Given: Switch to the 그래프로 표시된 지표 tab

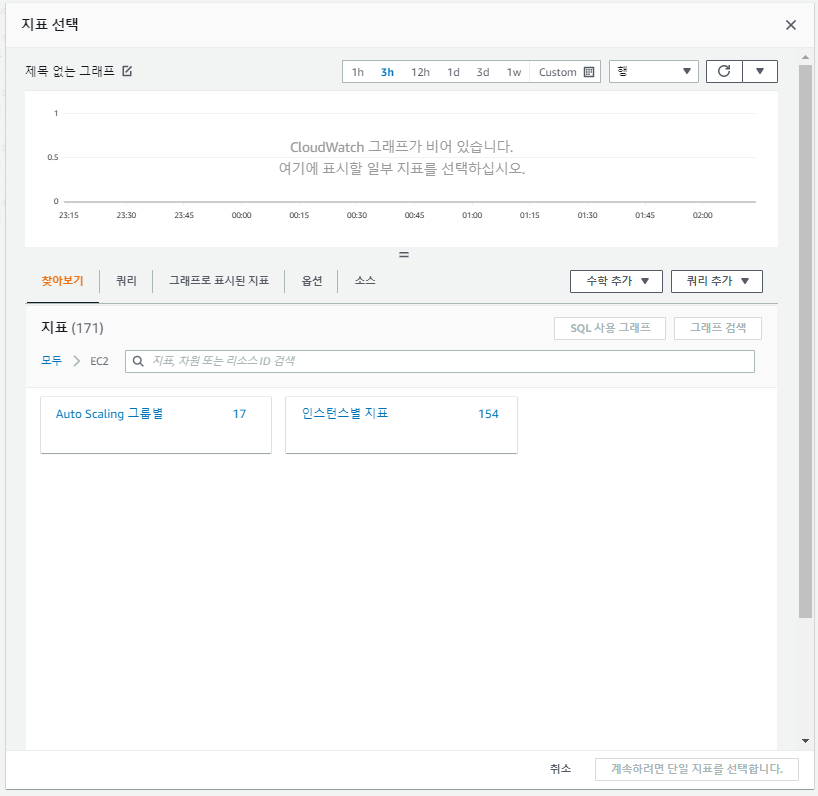Looking at the screenshot, I should click(219, 281).
